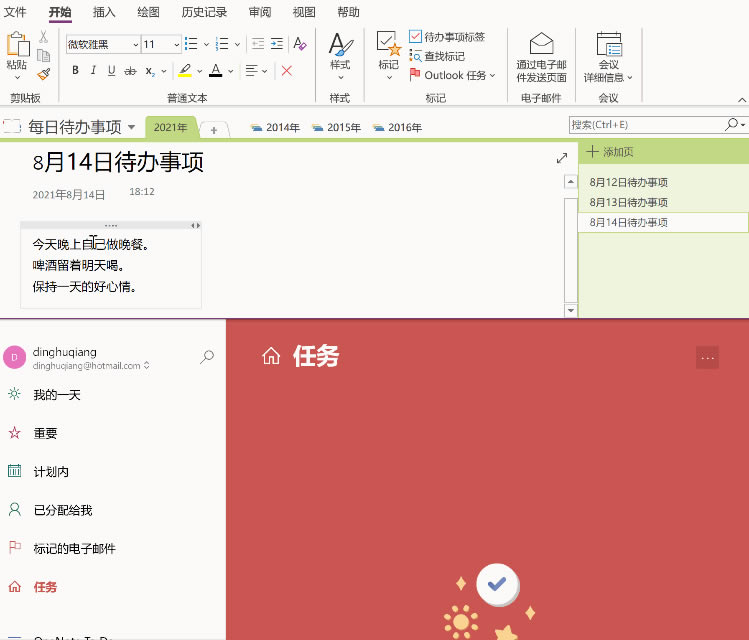Screen dimensions: 749x640
Task: Apply strikethrough formatting
Action: pos(130,71)
